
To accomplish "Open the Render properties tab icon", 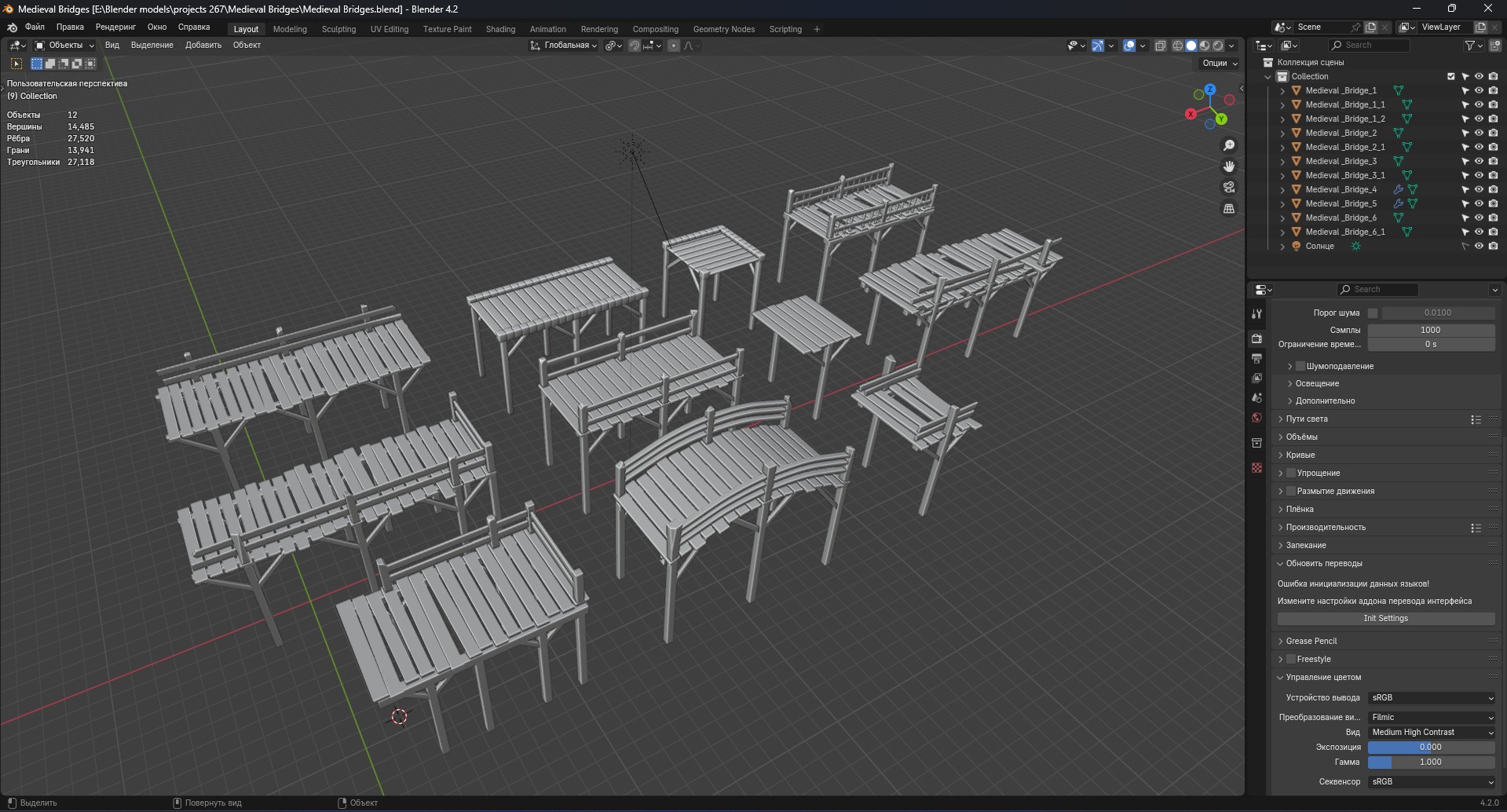I will [x=1256, y=338].
